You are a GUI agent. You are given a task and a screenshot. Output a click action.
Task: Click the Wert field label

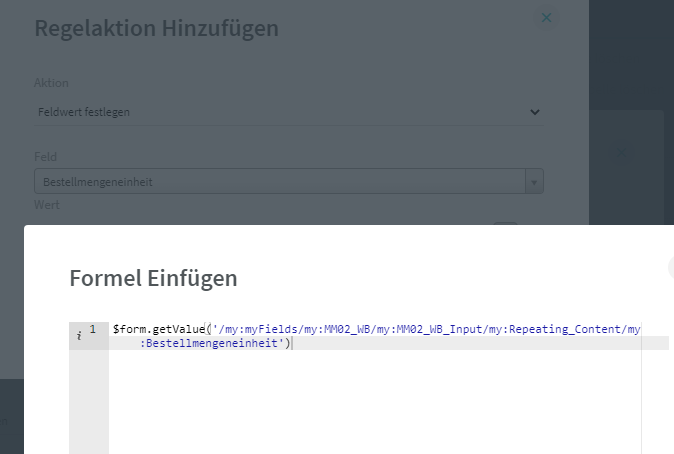[47, 205]
